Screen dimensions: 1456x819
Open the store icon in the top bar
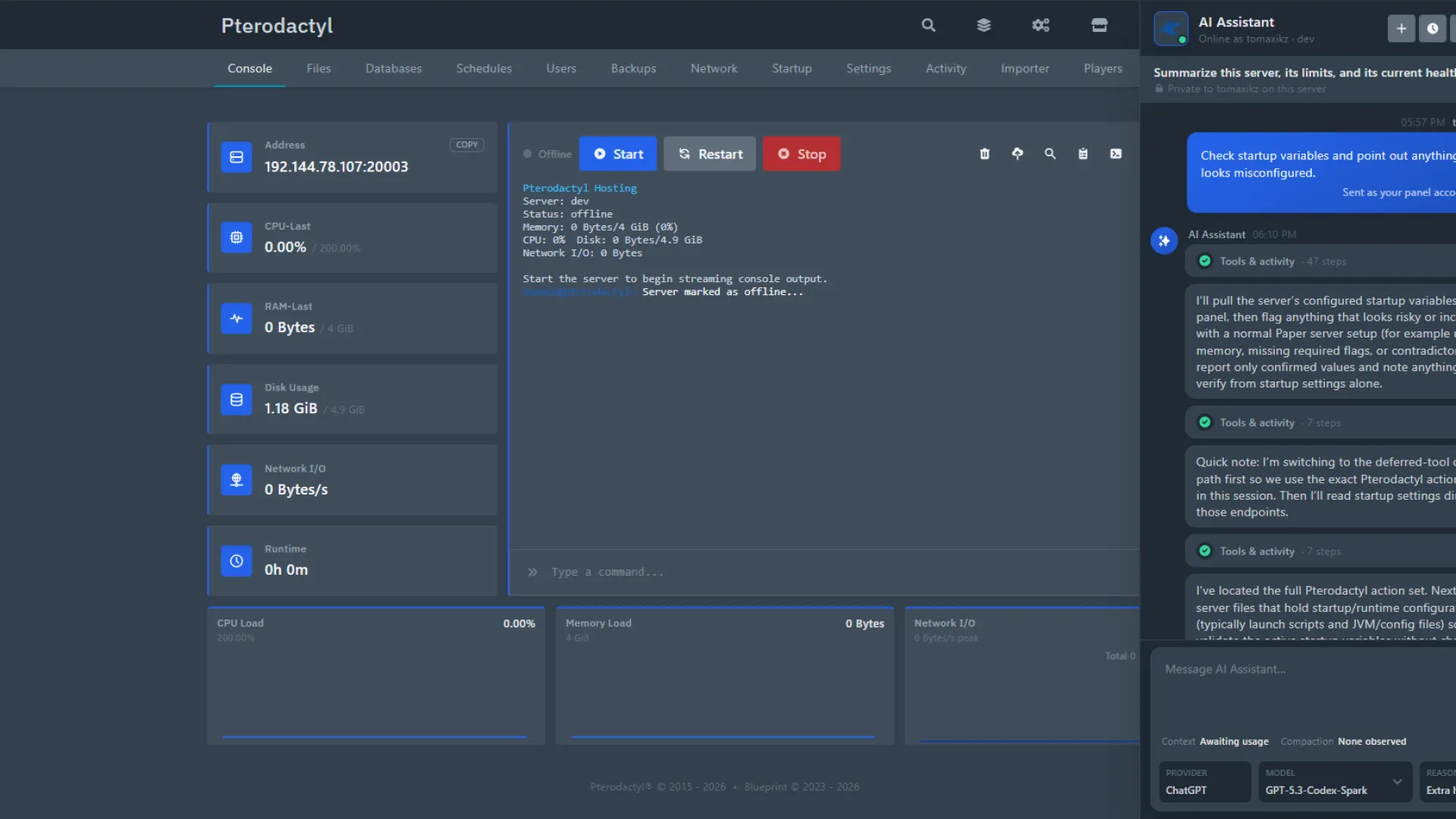point(1099,25)
